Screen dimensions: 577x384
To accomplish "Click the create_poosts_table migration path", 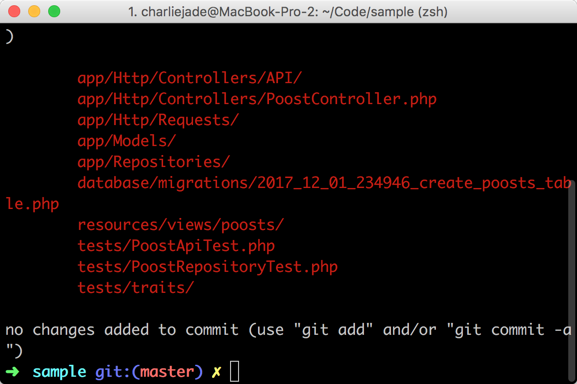I will point(324,183).
